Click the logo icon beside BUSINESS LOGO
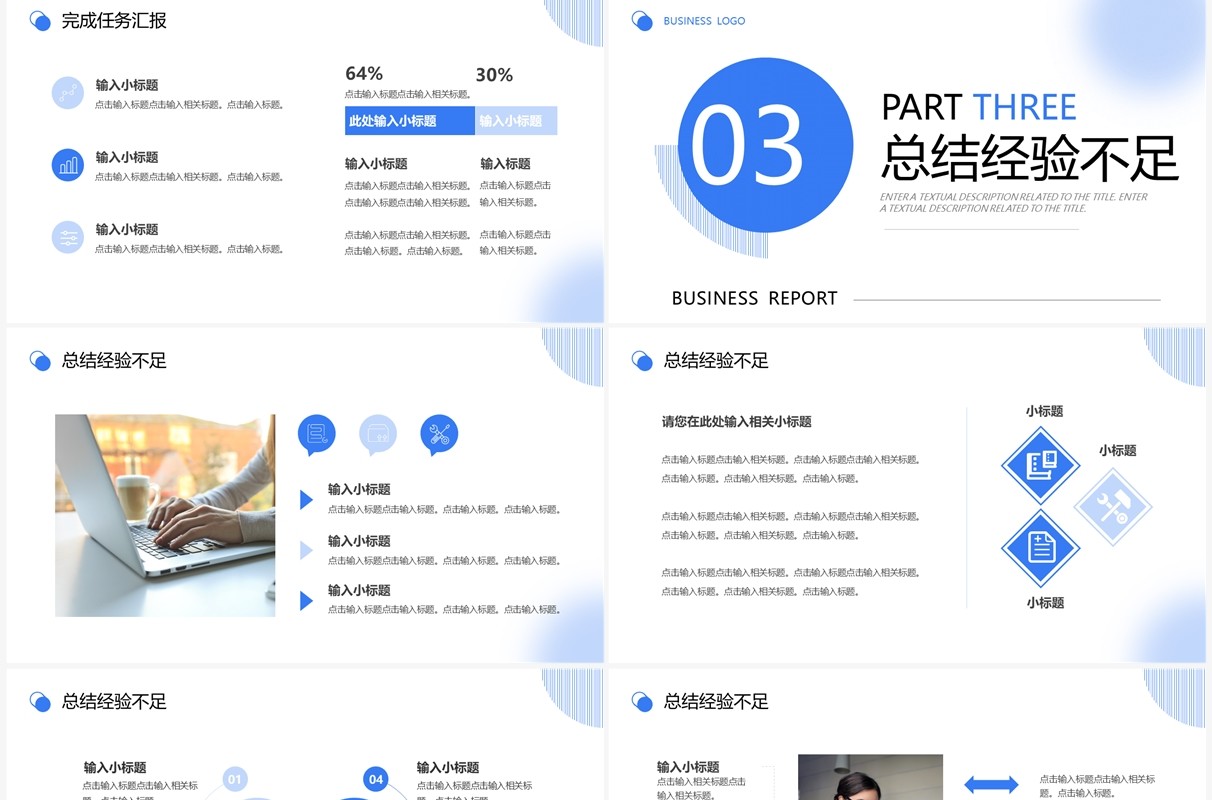This screenshot has width=1212, height=800. pos(642,20)
